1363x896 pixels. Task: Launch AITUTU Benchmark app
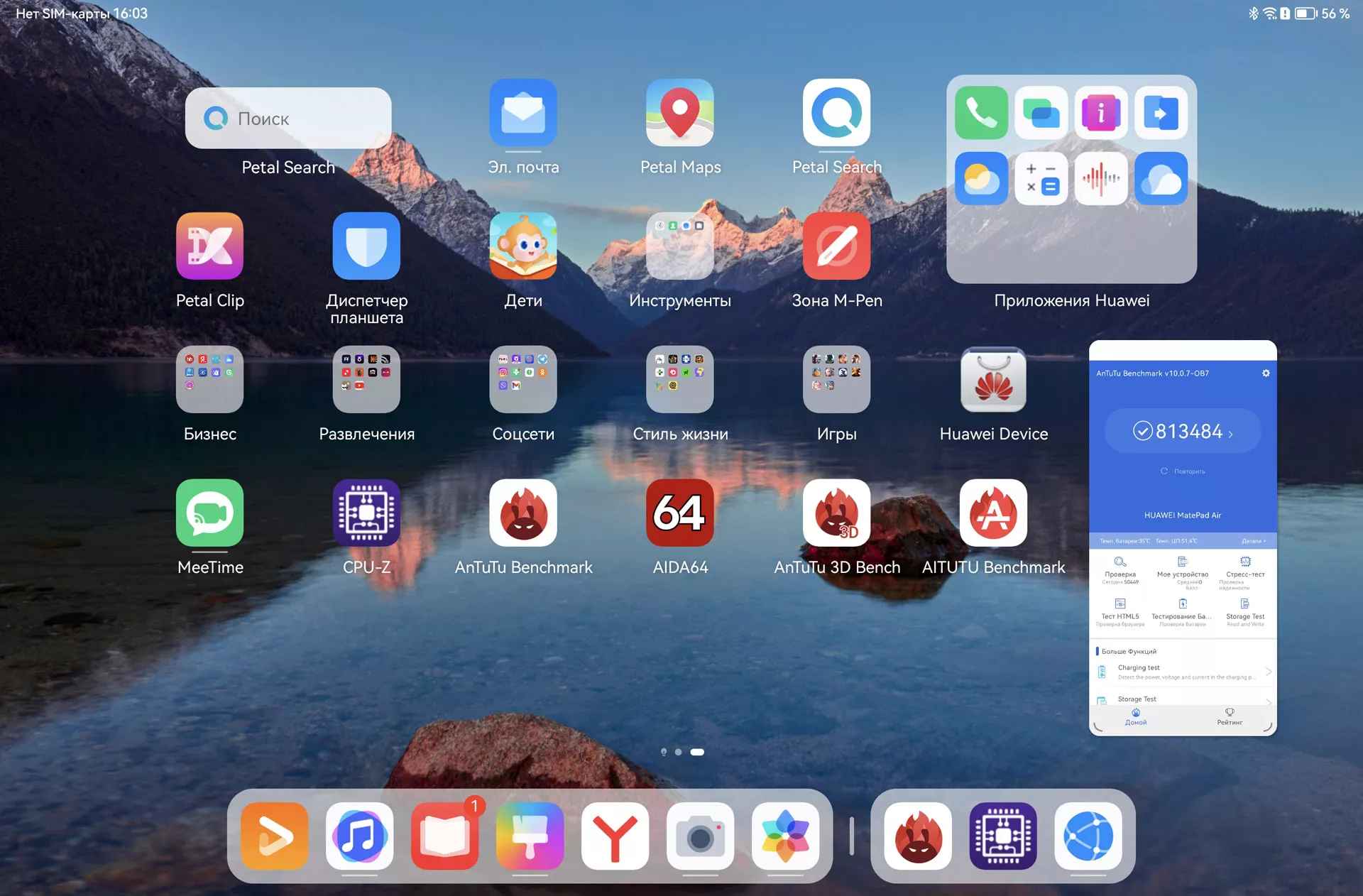point(993,513)
